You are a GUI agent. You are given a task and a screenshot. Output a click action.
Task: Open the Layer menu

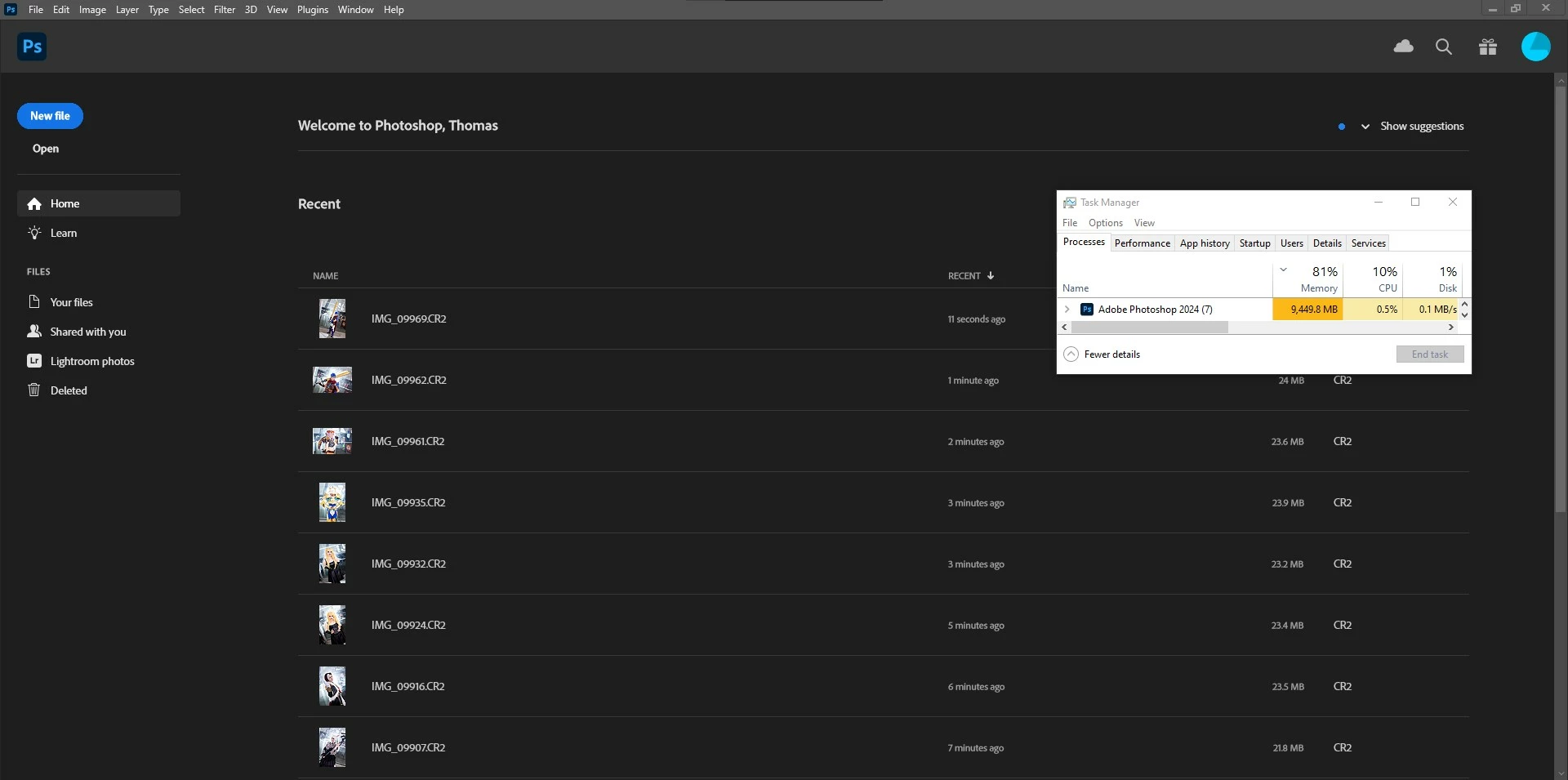[x=127, y=10]
